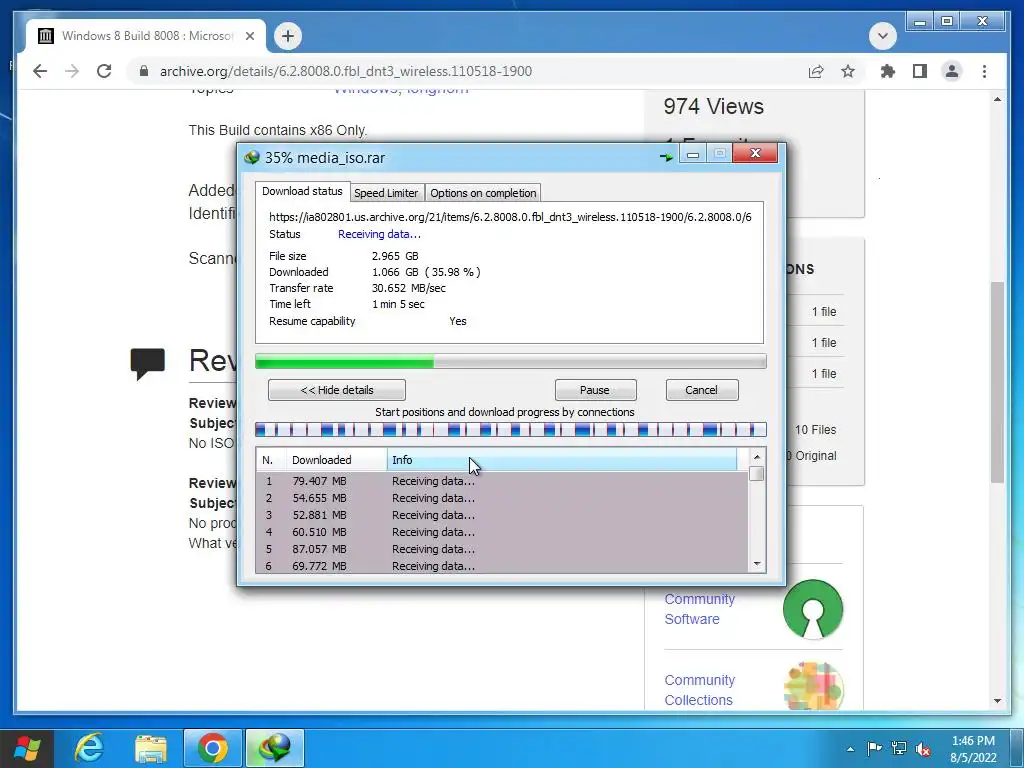Open the Community Collections link

tap(699, 690)
